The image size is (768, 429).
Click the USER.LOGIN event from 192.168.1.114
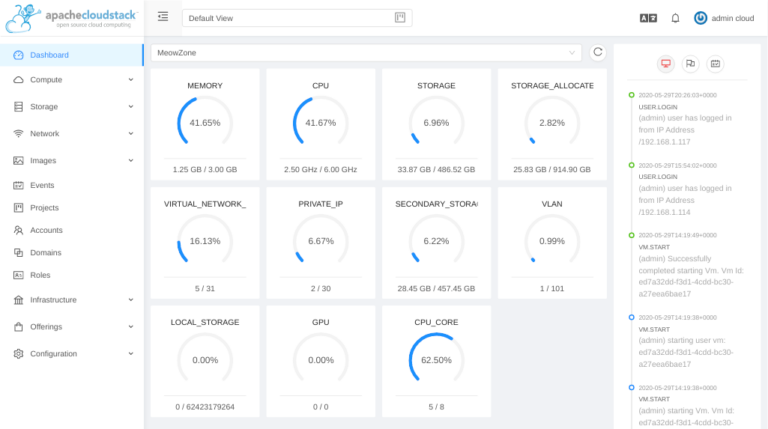(687, 189)
